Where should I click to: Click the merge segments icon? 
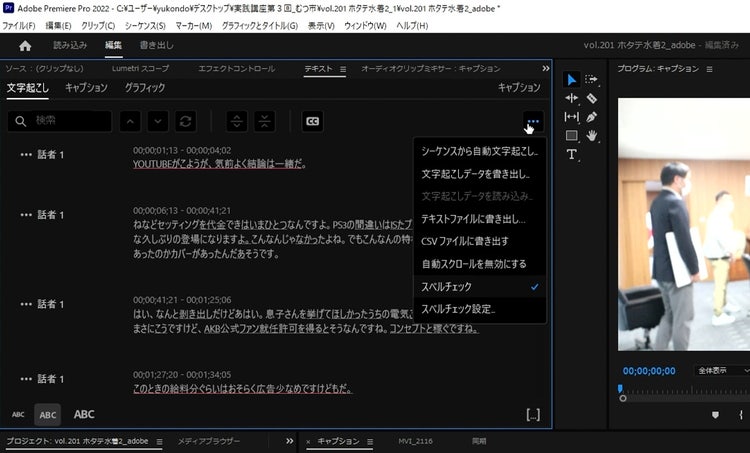click(x=265, y=121)
